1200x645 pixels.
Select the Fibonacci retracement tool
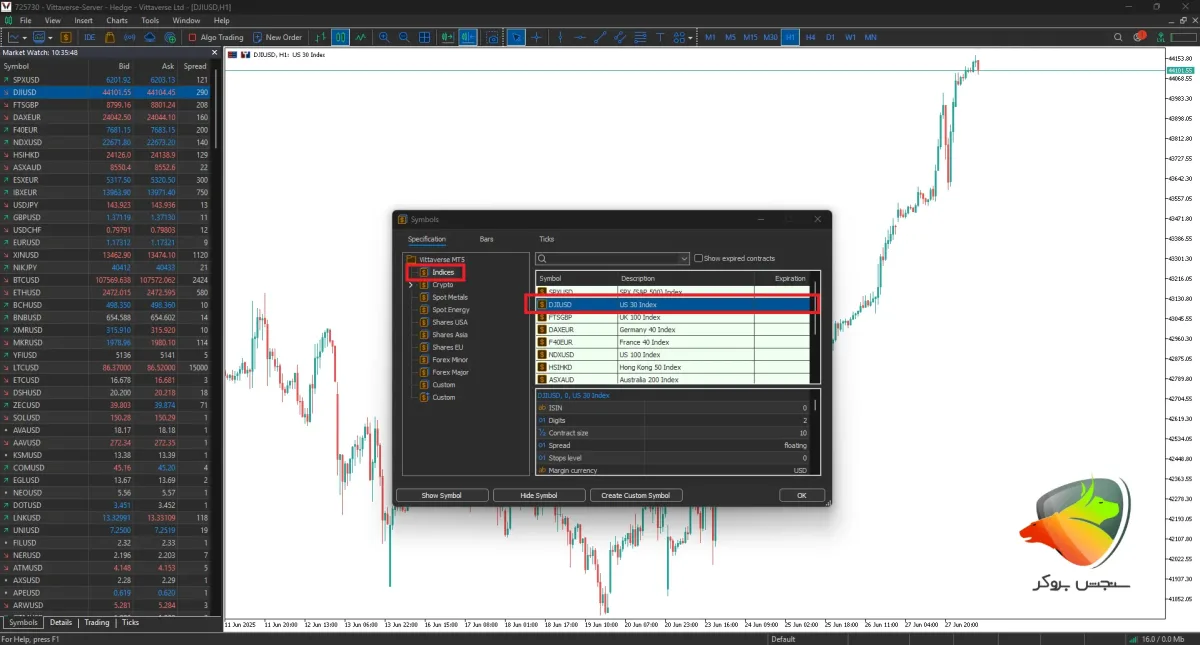coord(640,37)
